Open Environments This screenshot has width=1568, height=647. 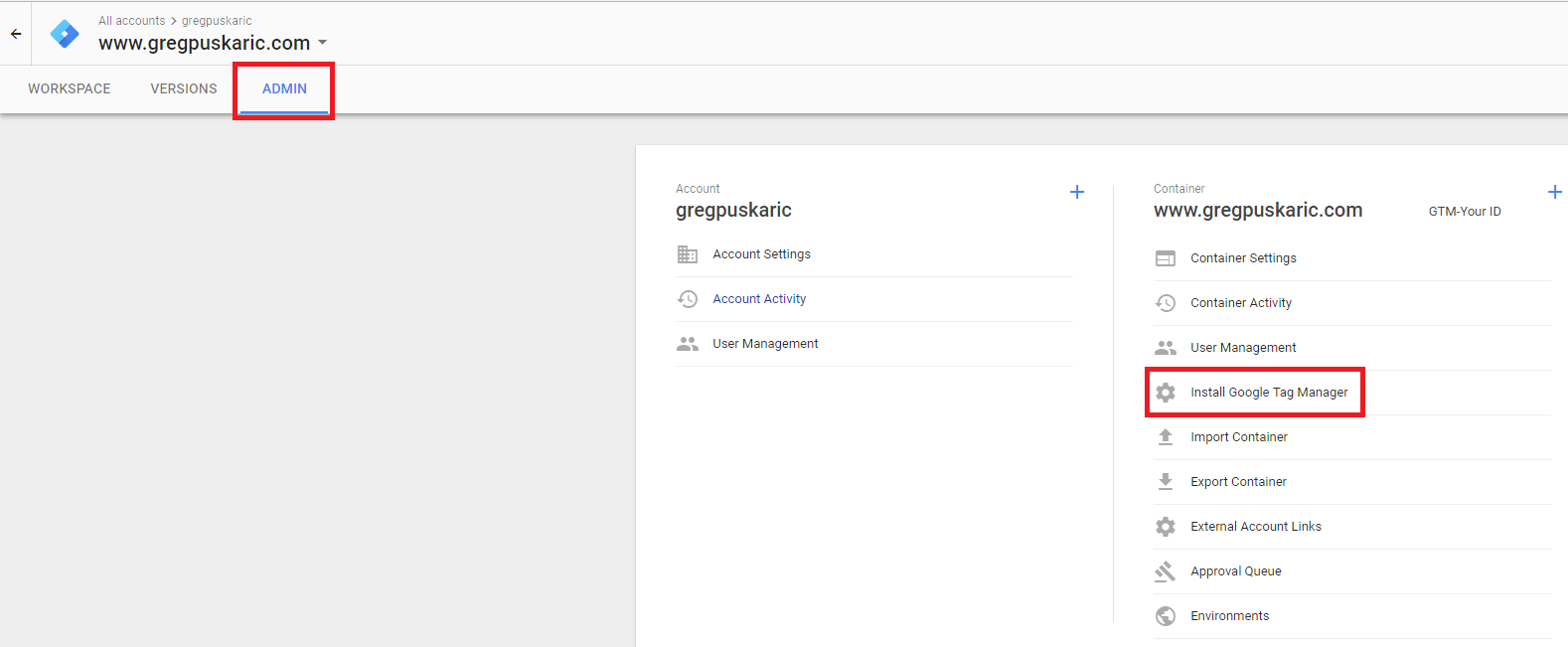[1230, 616]
